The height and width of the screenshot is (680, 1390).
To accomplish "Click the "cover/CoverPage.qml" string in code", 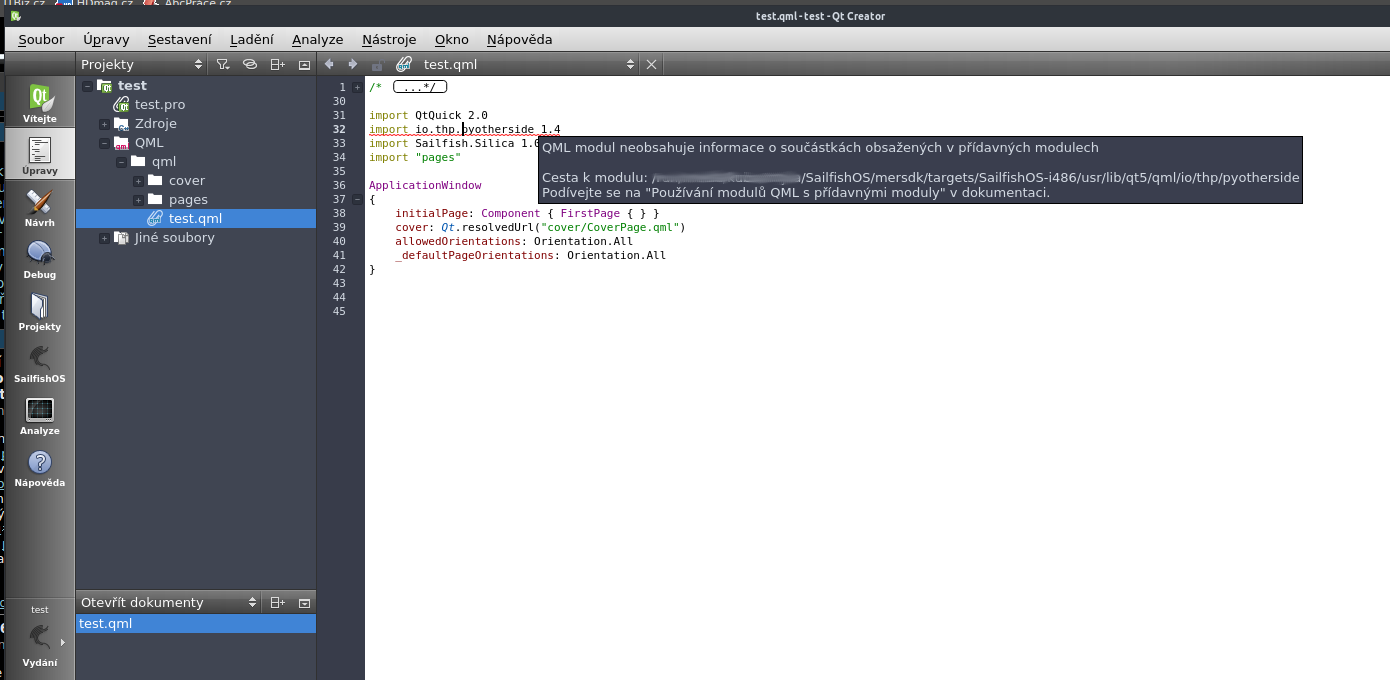I will [x=613, y=228].
